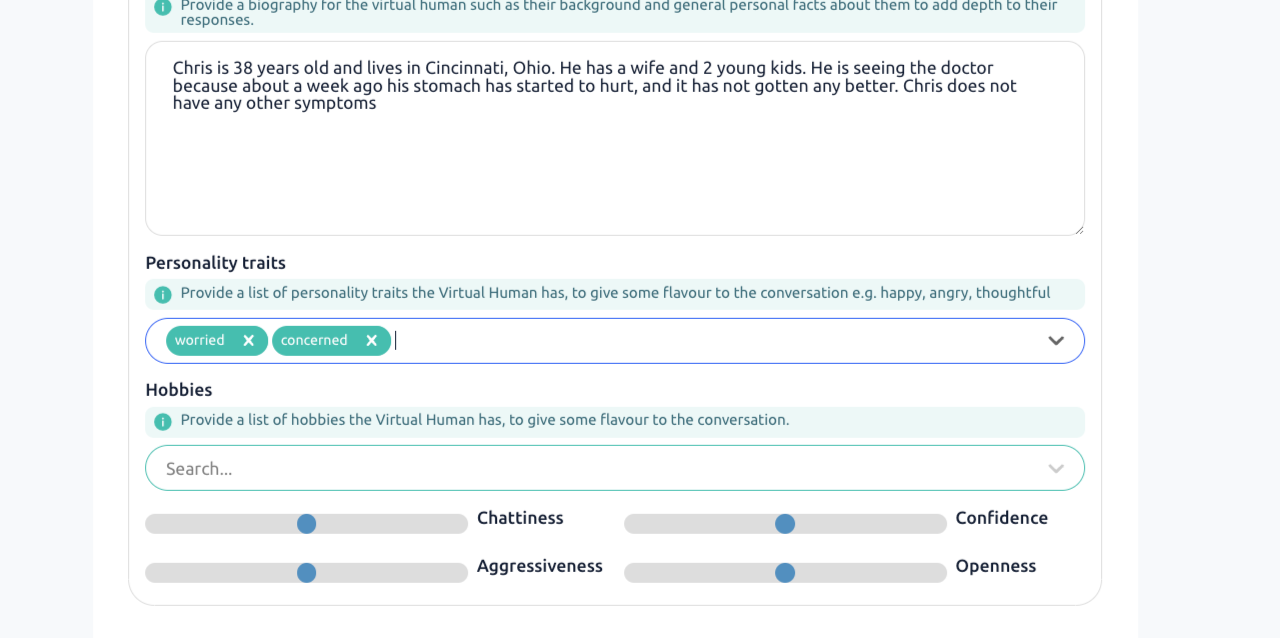Click the Openness slider handle
The image size is (1280, 638).
pyautogui.click(x=785, y=573)
